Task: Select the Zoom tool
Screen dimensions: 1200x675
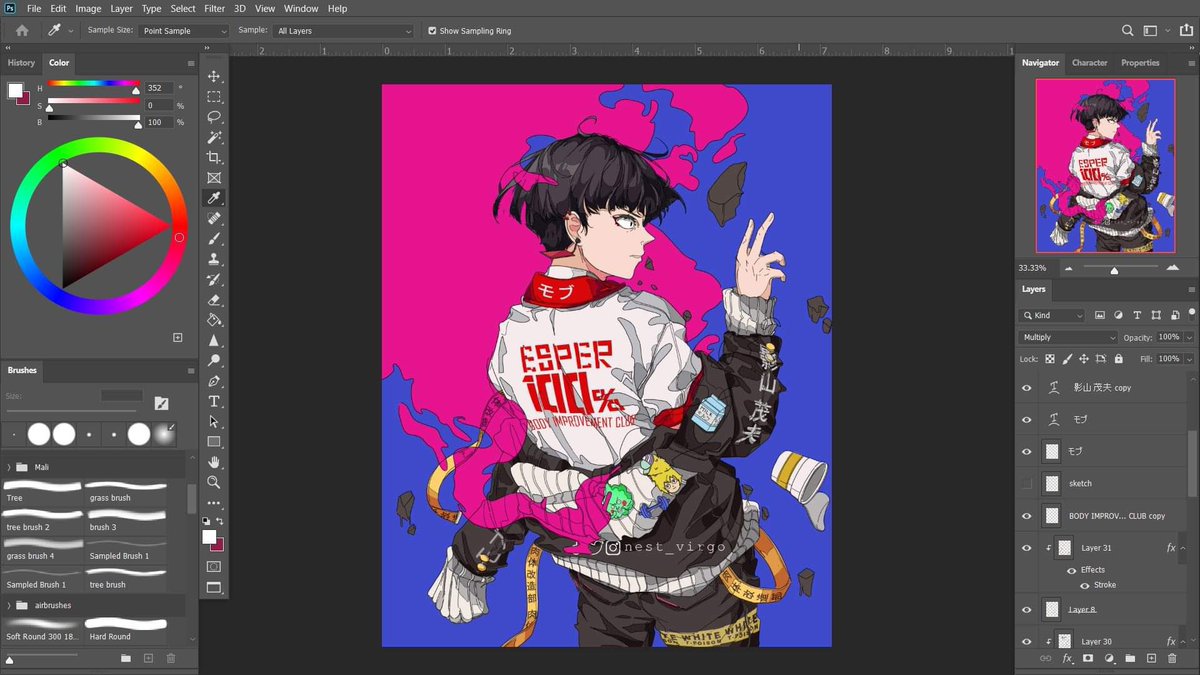Action: [214, 482]
